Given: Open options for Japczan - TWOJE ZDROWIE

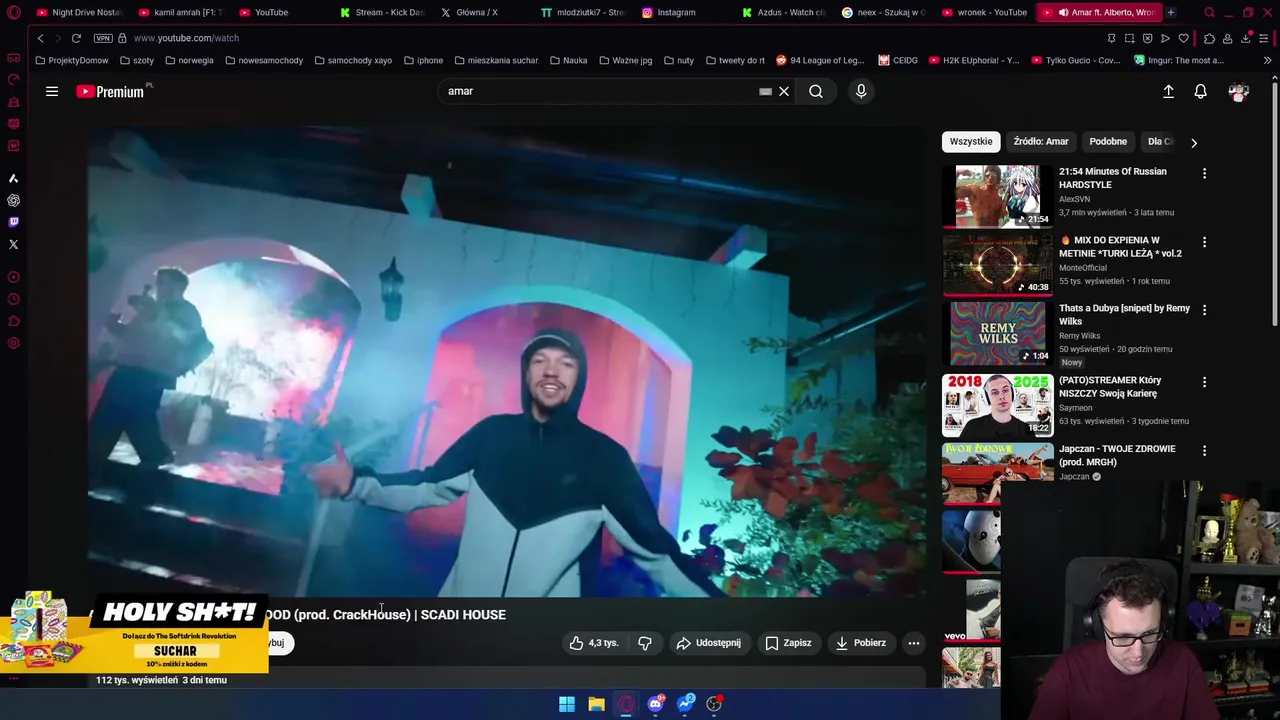Looking at the screenshot, I should (1204, 451).
